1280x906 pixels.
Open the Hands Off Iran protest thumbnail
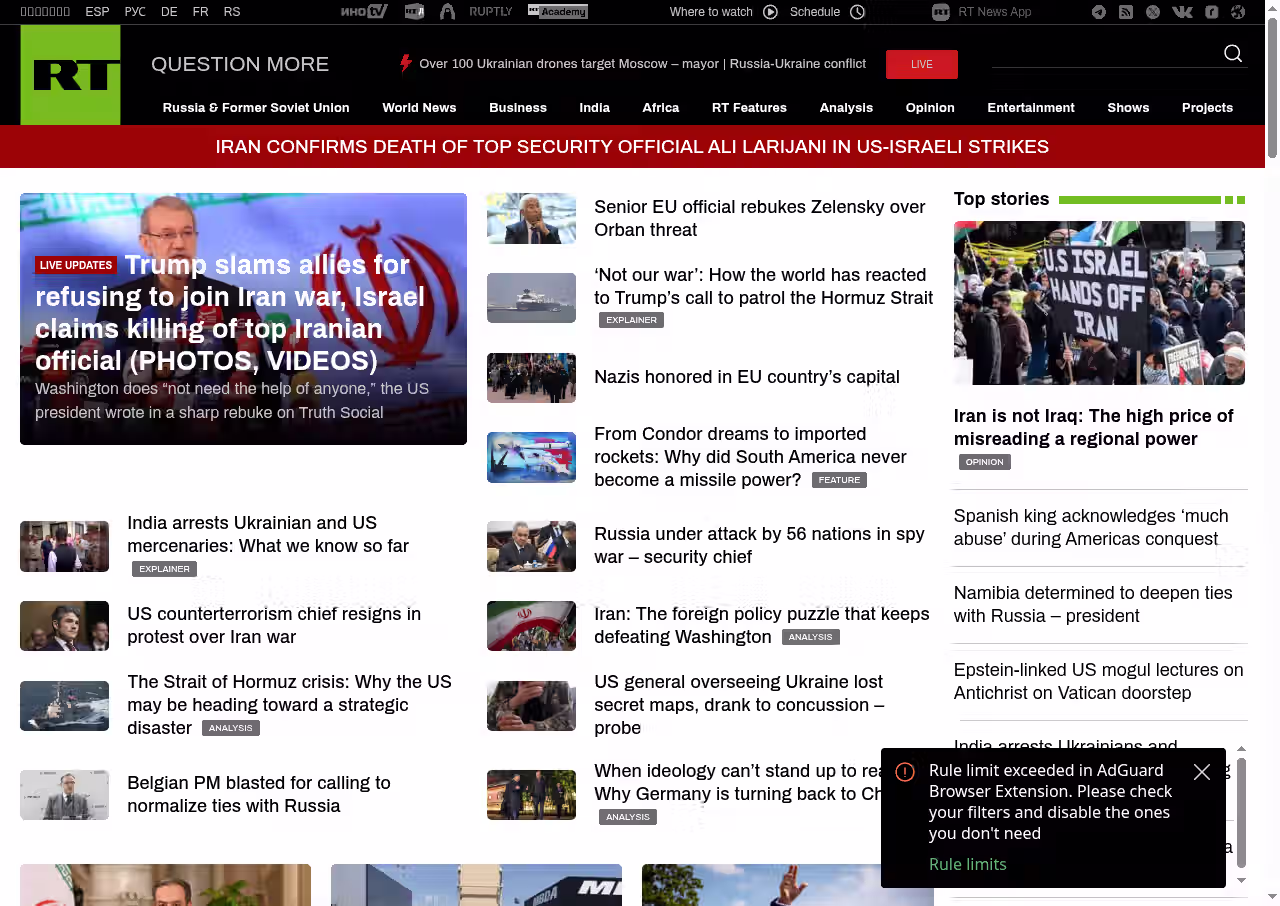coord(1099,303)
